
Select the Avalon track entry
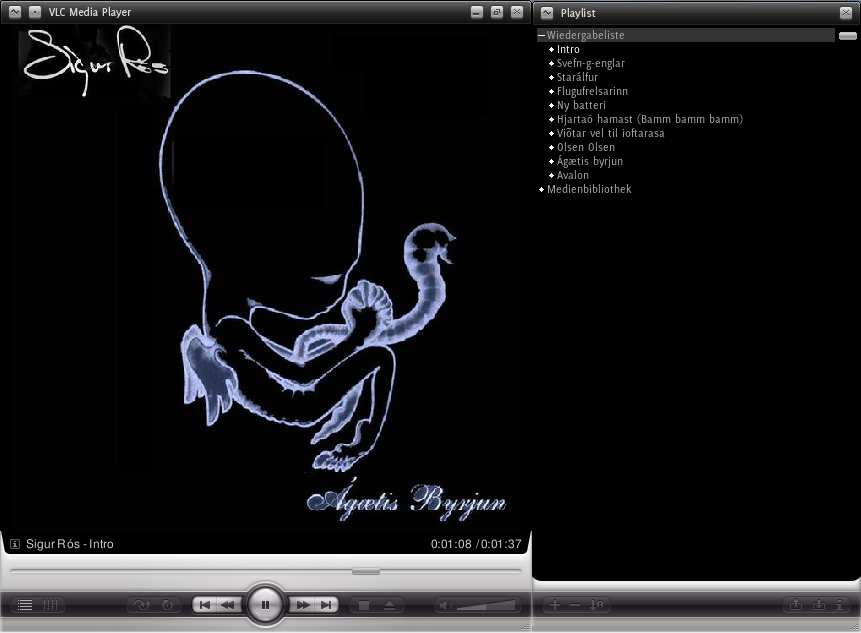(x=573, y=175)
